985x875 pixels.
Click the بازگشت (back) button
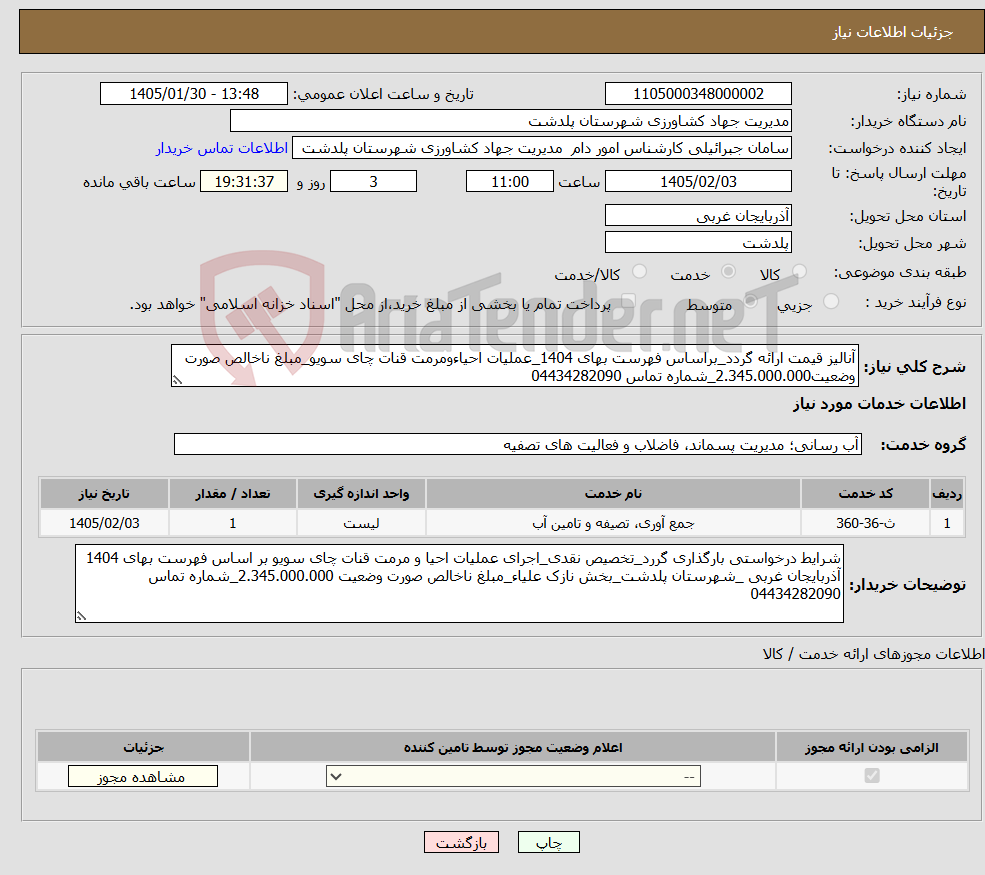(x=461, y=842)
